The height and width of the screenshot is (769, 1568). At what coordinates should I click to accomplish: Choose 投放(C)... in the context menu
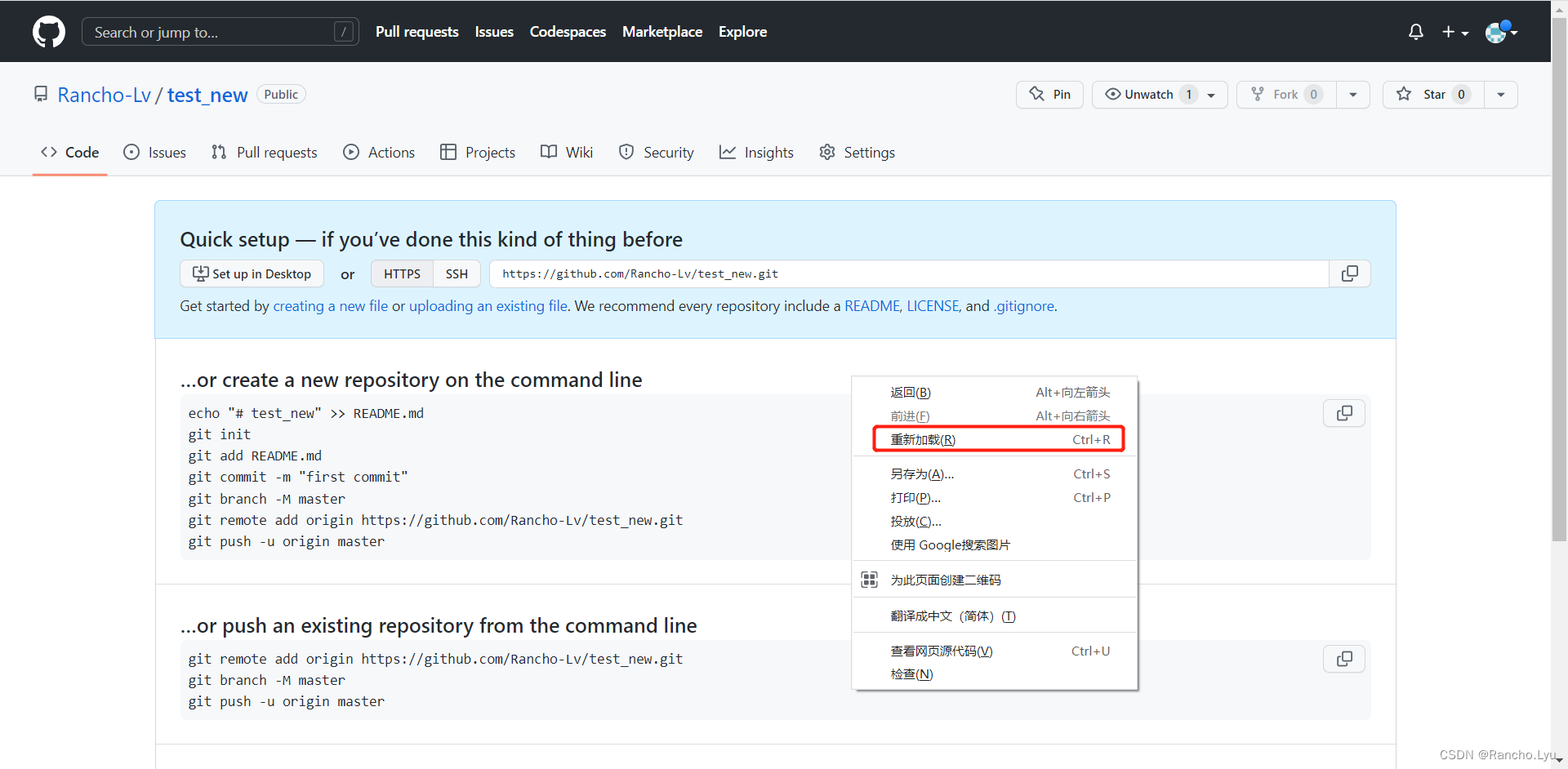pos(995,522)
